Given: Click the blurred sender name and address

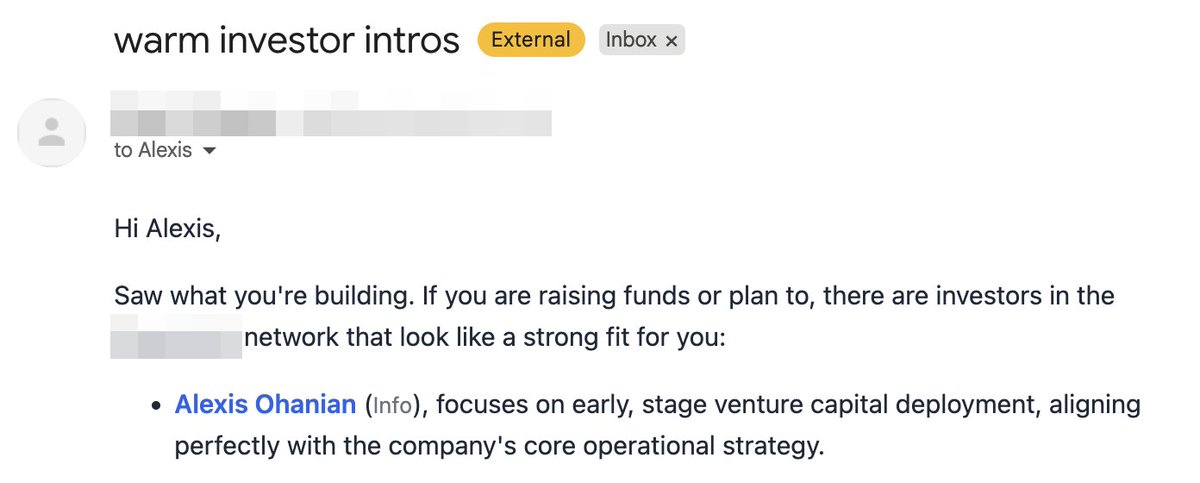Looking at the screenshot, I should [331, 112].
